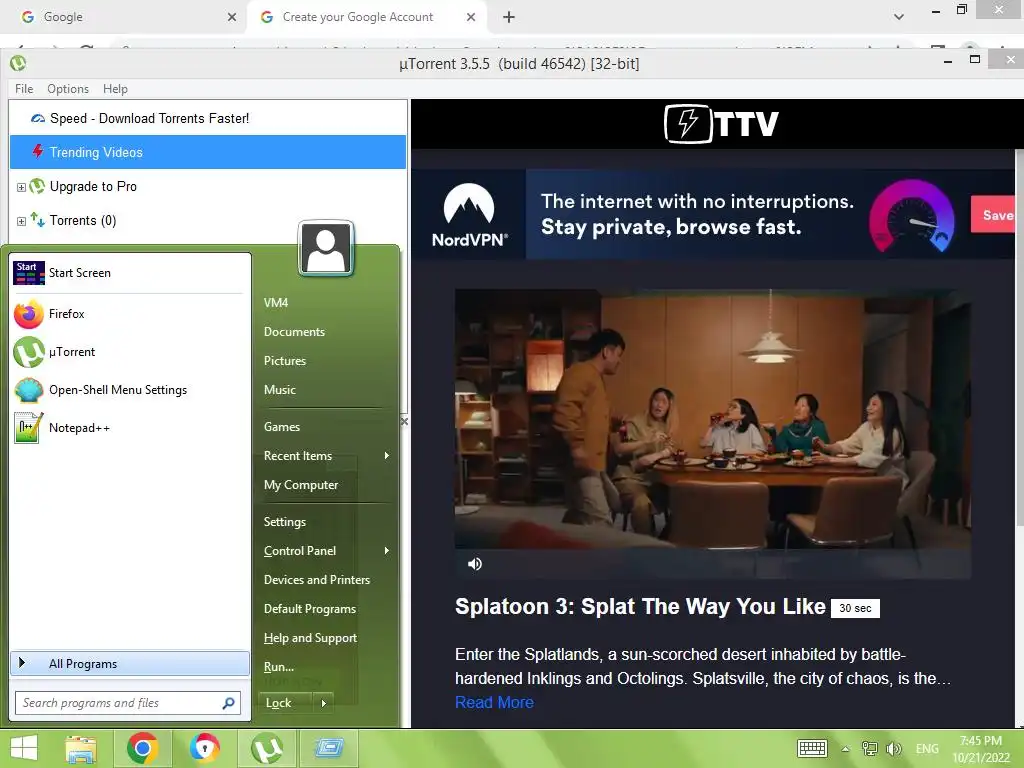Click the µTorrent title bar logo
This screenshot has height=768, width=1024.
[18, 63]
